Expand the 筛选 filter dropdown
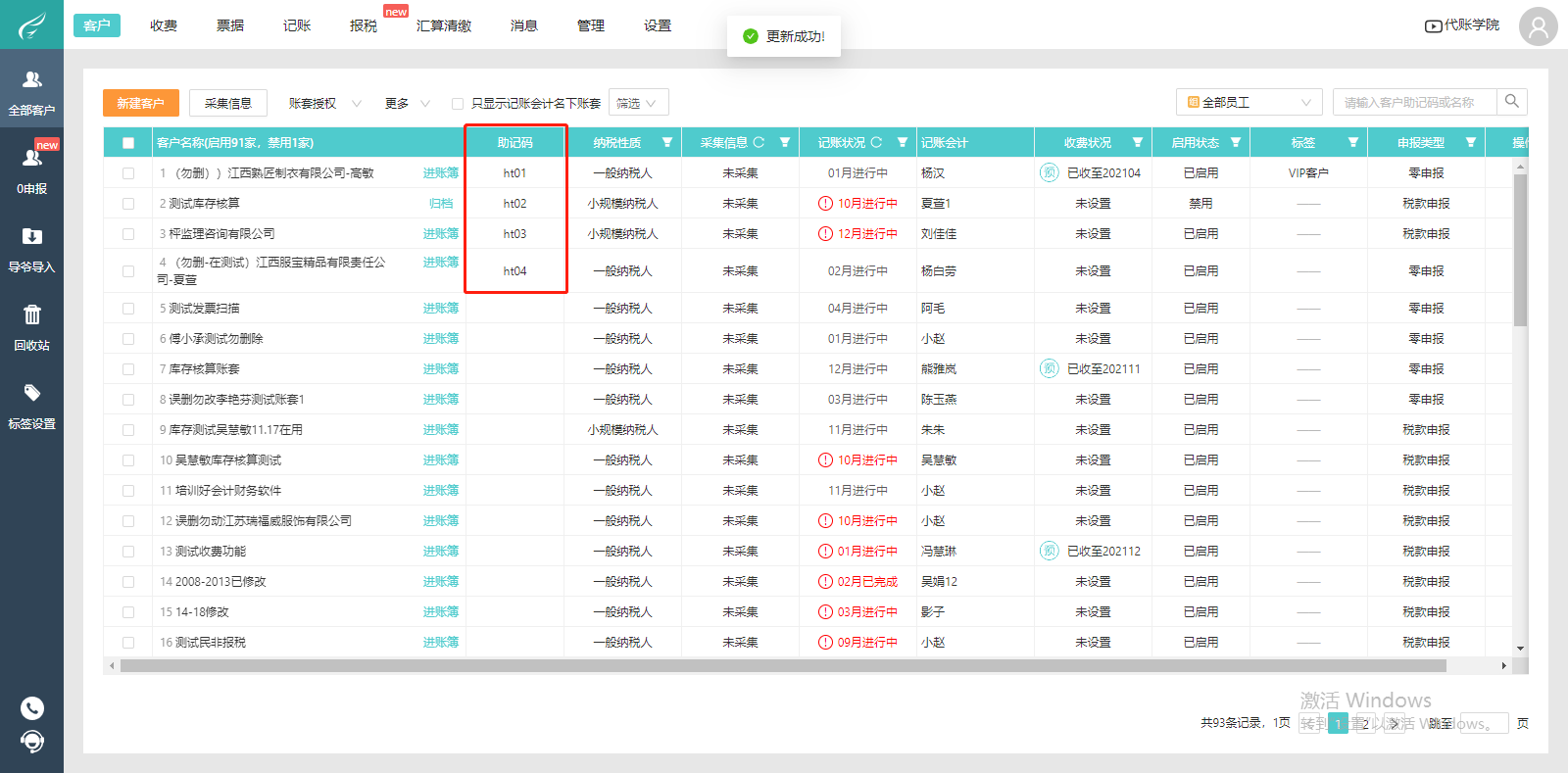The image size is (1568, 773). [x=638, y=103]
